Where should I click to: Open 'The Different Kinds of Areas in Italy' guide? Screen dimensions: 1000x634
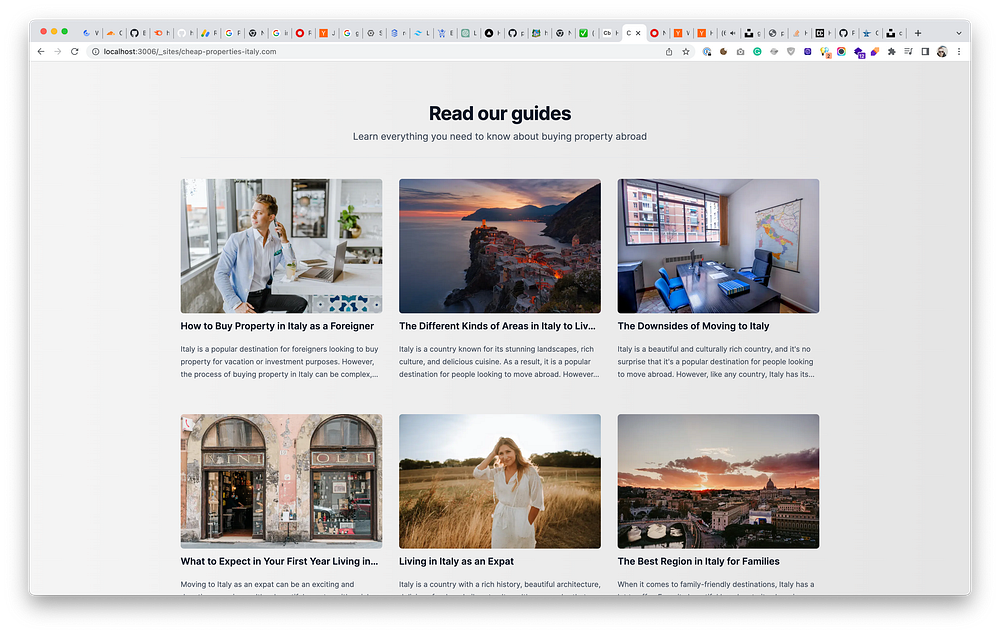tap(497, 326)
